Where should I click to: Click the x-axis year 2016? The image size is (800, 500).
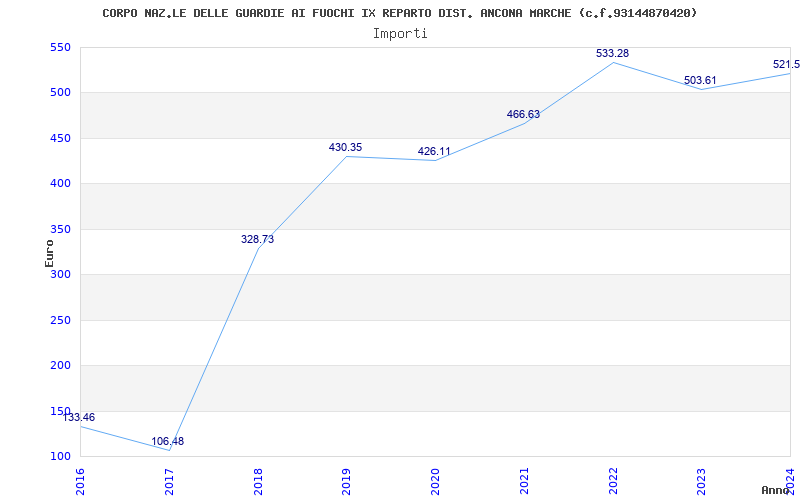pos(81,482)
